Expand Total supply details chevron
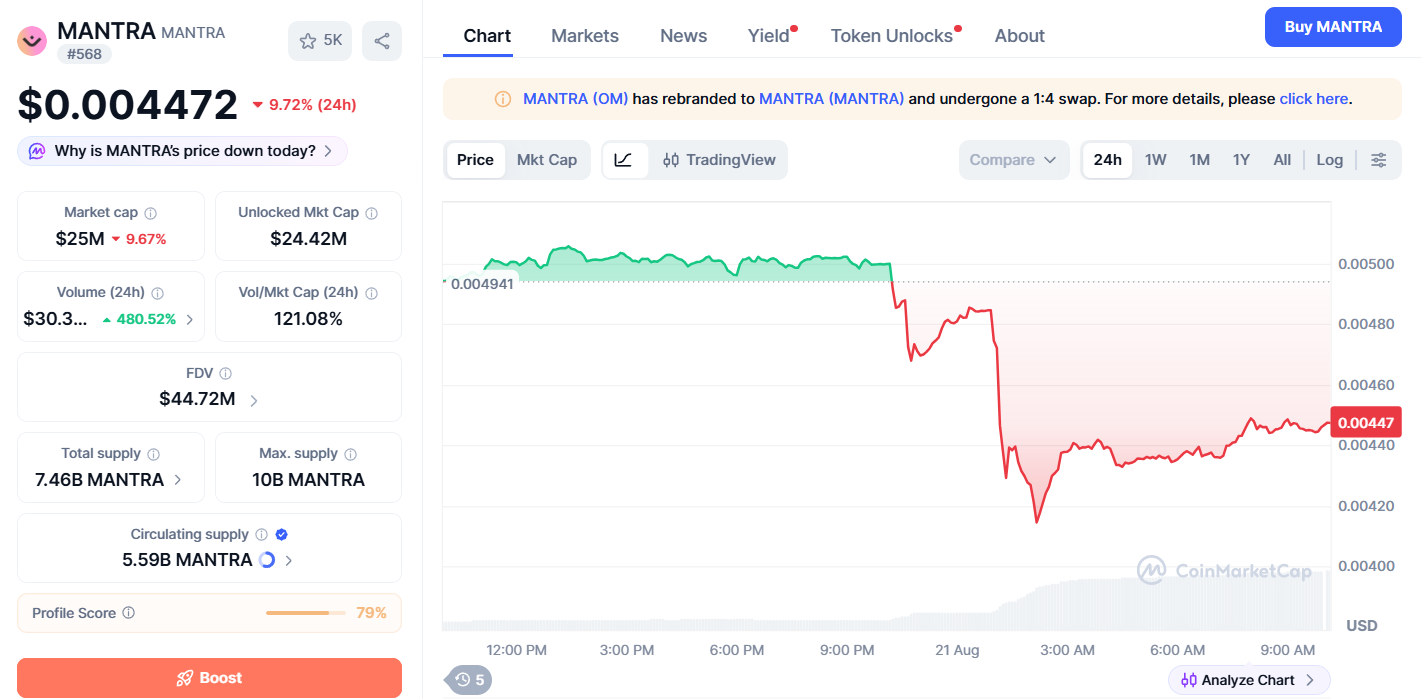Viewport: 1422px width, 699px height. tap(178, 480)
